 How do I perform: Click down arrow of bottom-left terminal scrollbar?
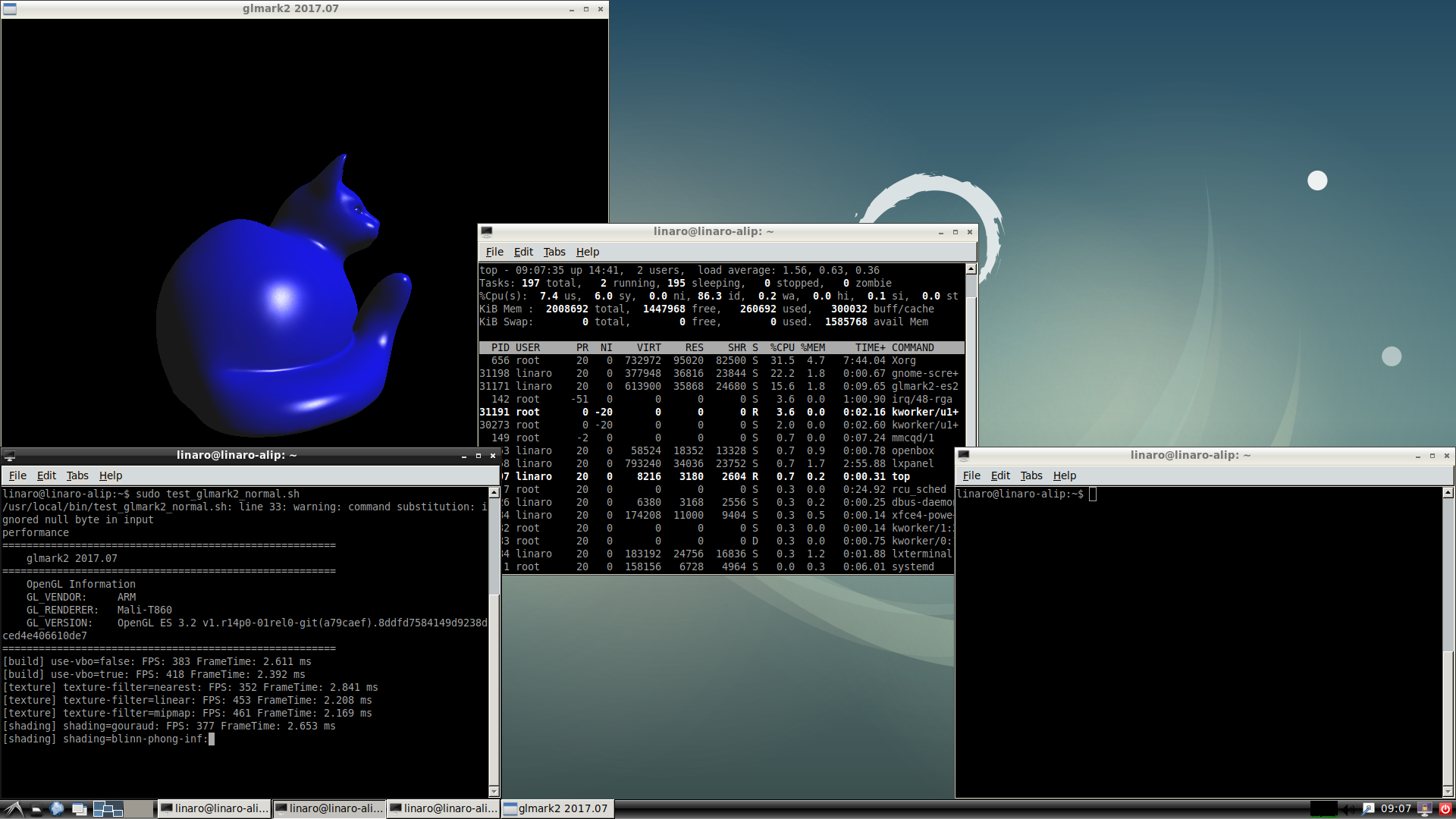(x=494, y=792)
